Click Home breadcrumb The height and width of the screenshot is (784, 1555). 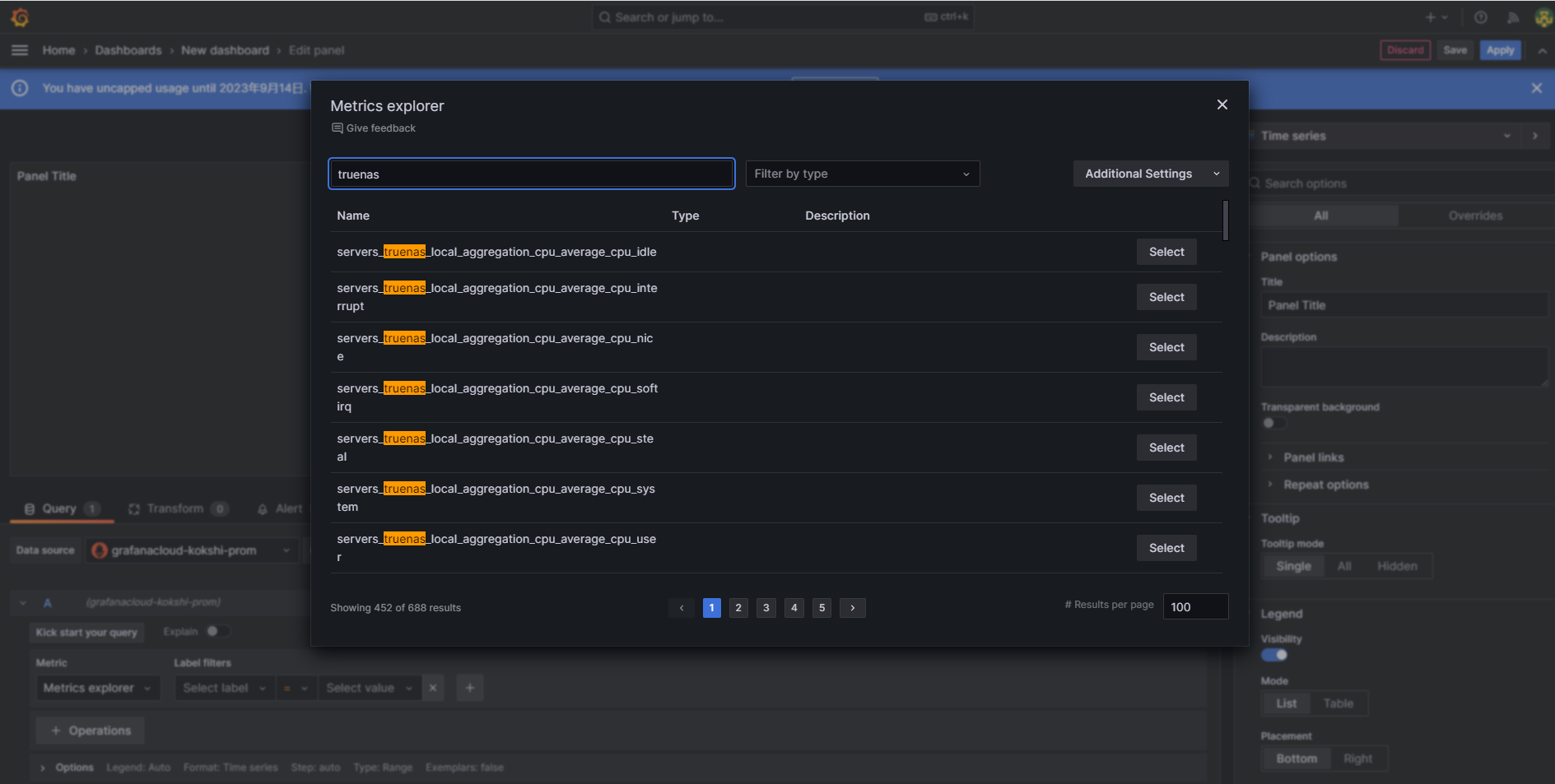(58, 50)
